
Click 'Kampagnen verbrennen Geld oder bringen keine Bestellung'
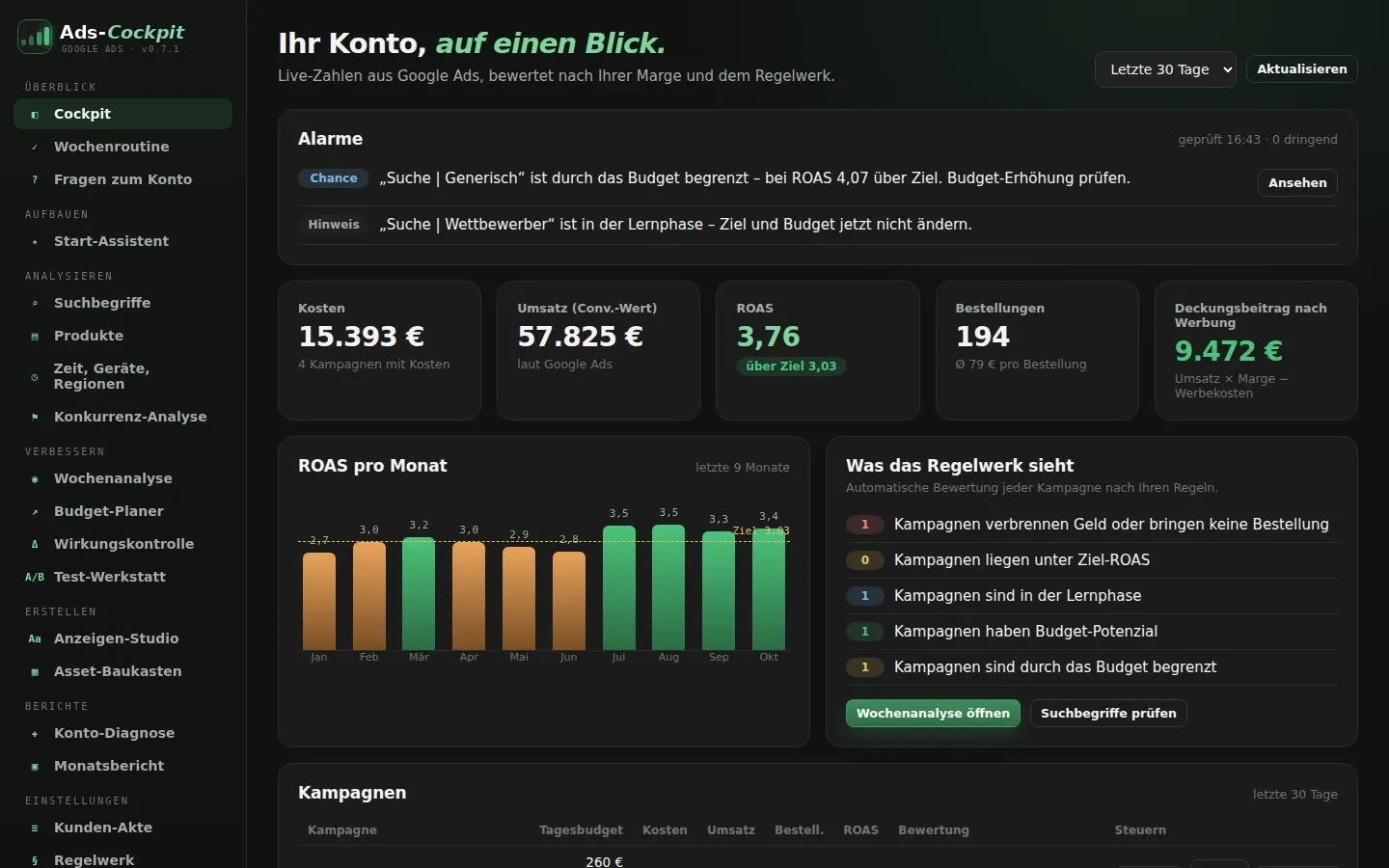click(x=1111, y=525)
